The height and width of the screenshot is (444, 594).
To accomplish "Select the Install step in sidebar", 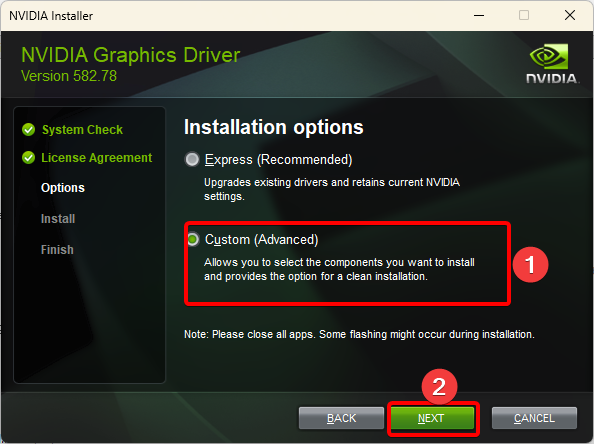I will tap(58, 219).
